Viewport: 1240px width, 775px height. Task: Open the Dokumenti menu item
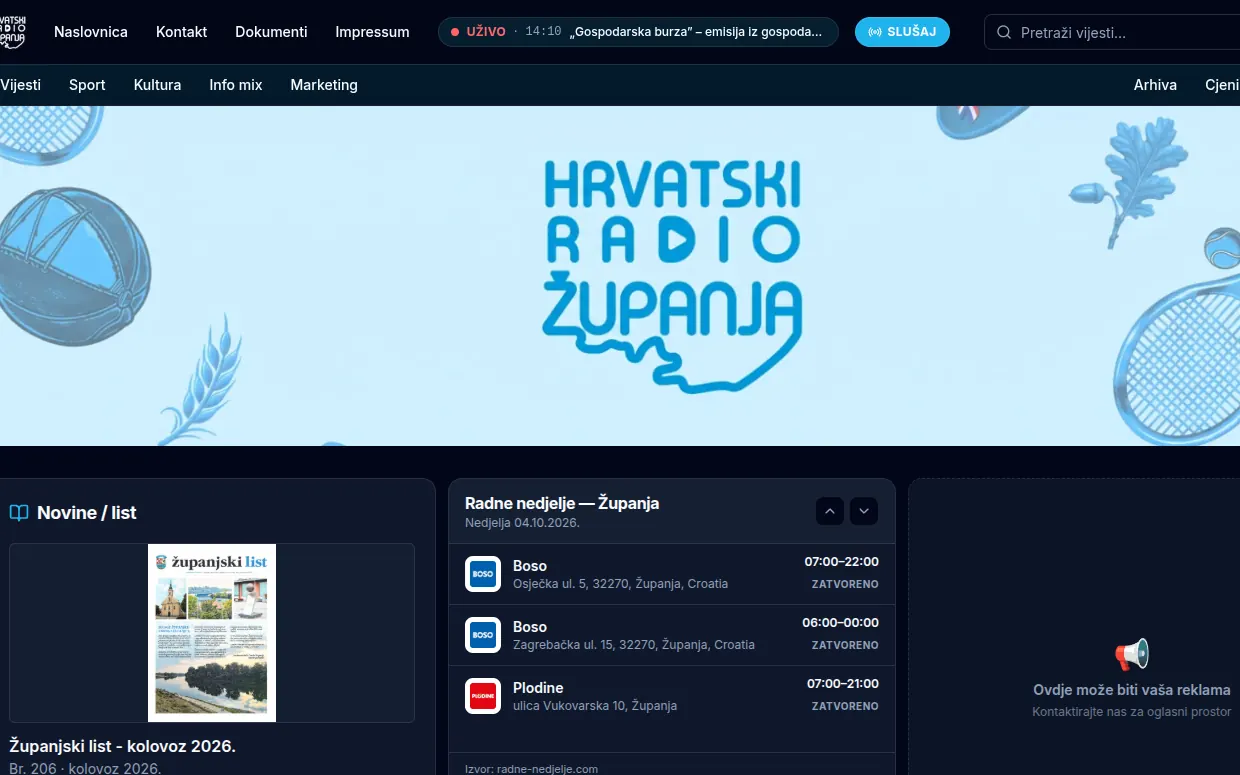[271, 32]
